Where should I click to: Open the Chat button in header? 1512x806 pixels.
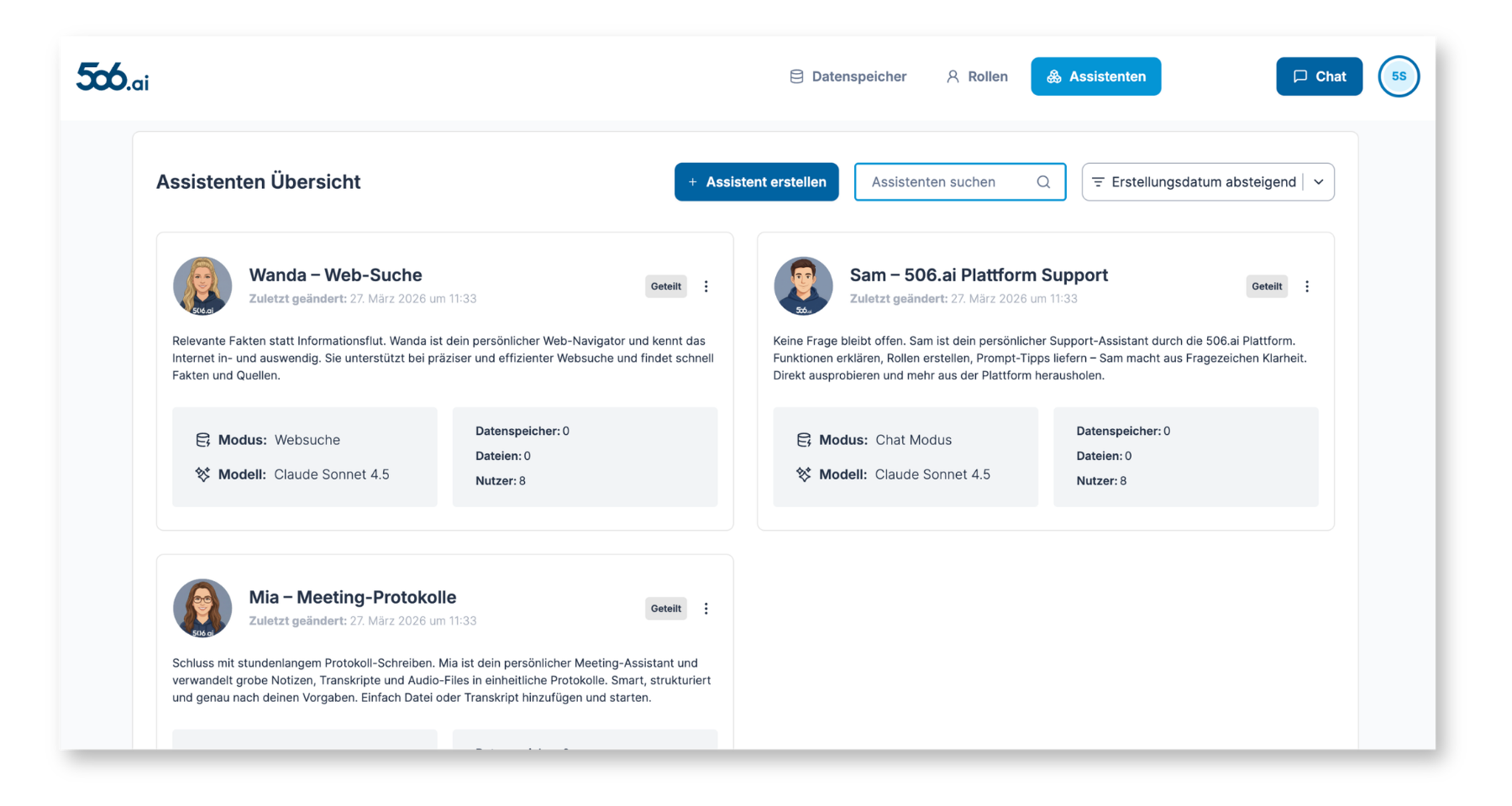1319,76
